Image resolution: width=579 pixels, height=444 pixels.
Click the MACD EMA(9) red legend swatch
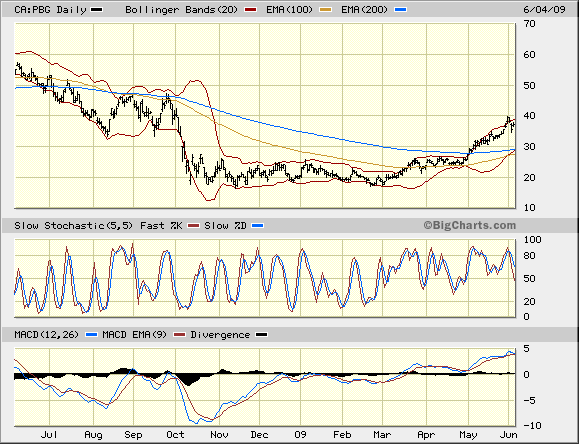tap(179, 335)
